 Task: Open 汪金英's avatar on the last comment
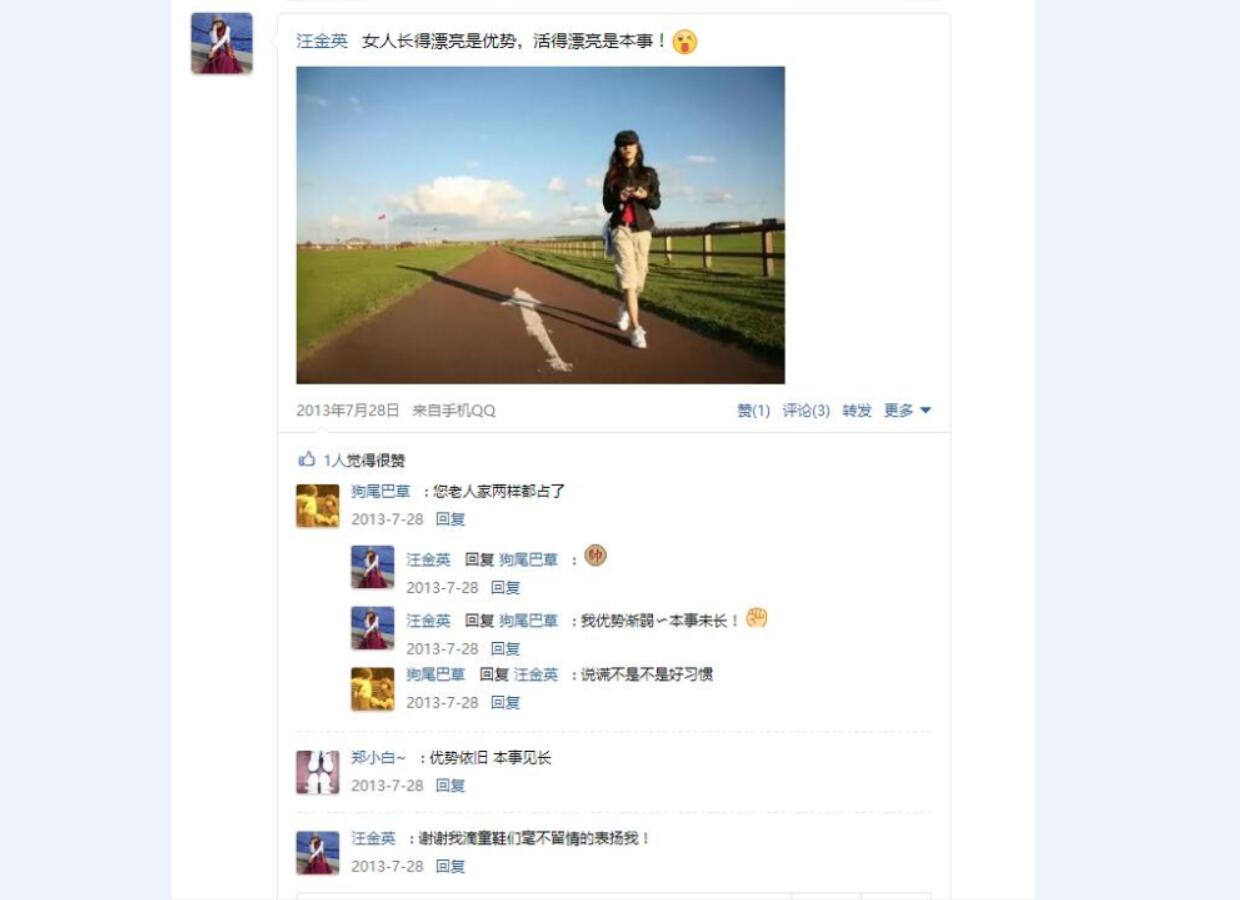(317, 853)
